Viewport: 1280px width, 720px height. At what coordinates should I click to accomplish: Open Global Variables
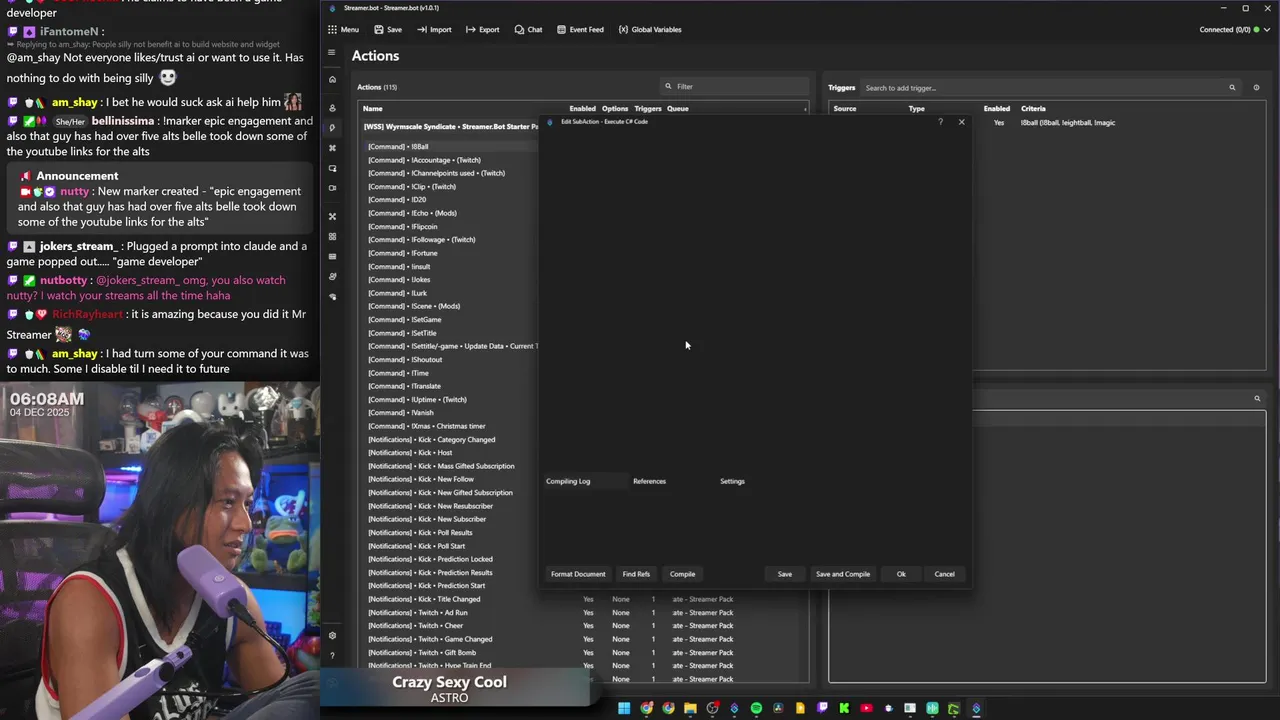pos(650,29)
